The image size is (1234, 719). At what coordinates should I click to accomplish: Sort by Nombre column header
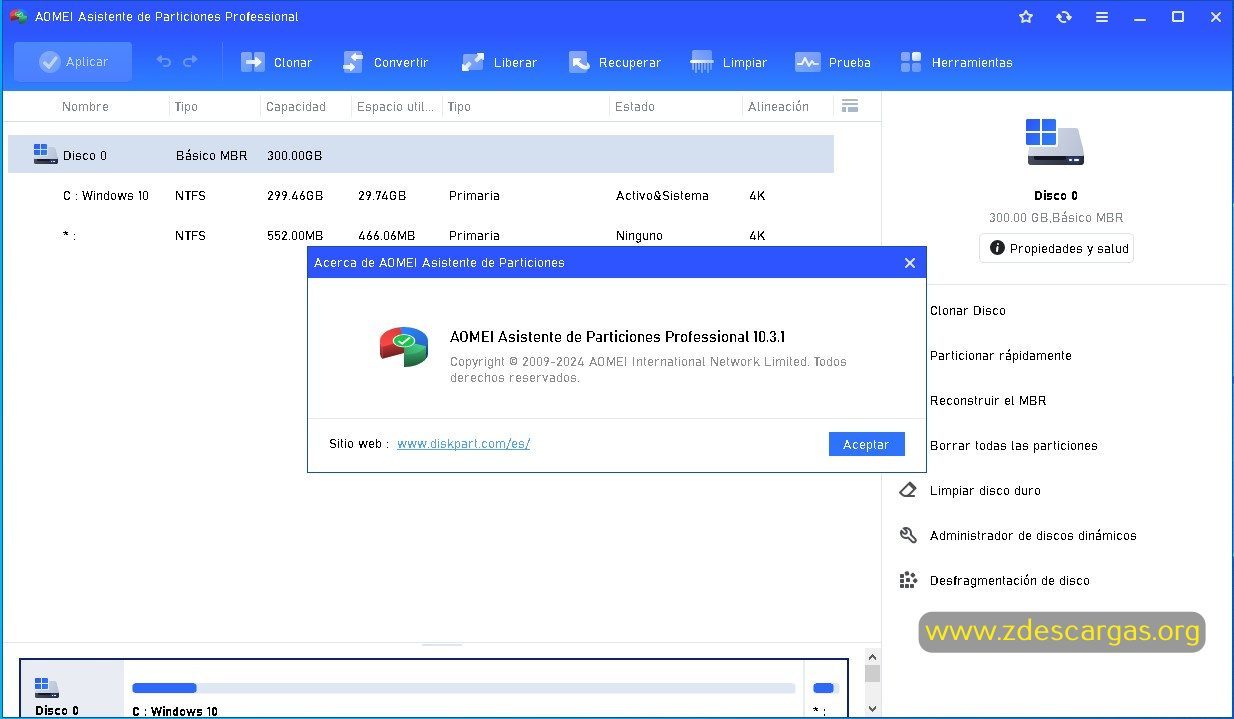coord(85,107)
